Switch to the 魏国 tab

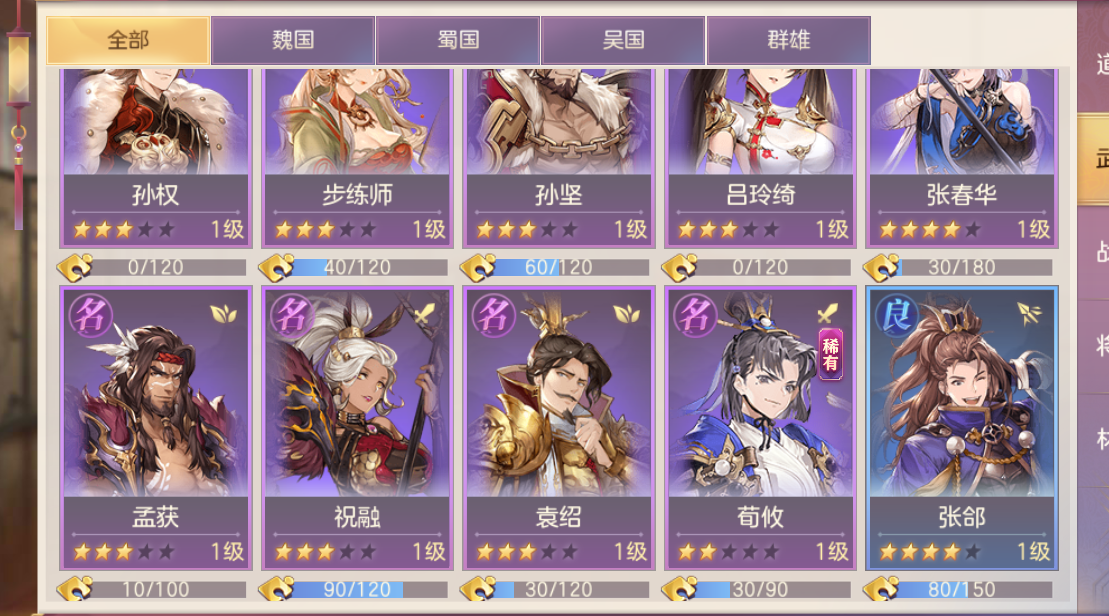pyautogui.click(x=293, y=40)
